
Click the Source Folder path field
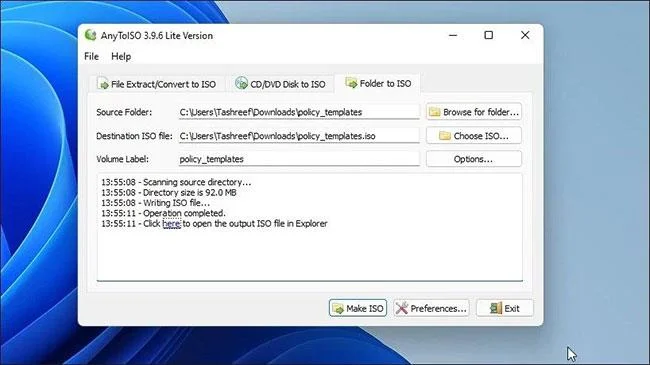[x=299, y=112]
